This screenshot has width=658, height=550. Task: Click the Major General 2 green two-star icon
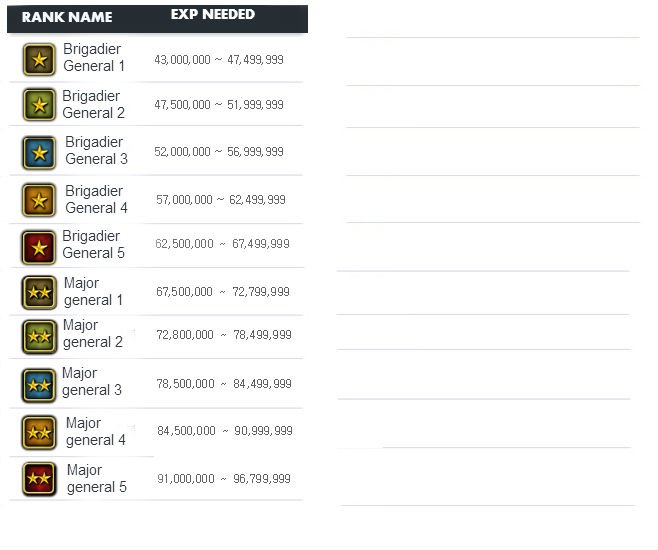(39, 336)
